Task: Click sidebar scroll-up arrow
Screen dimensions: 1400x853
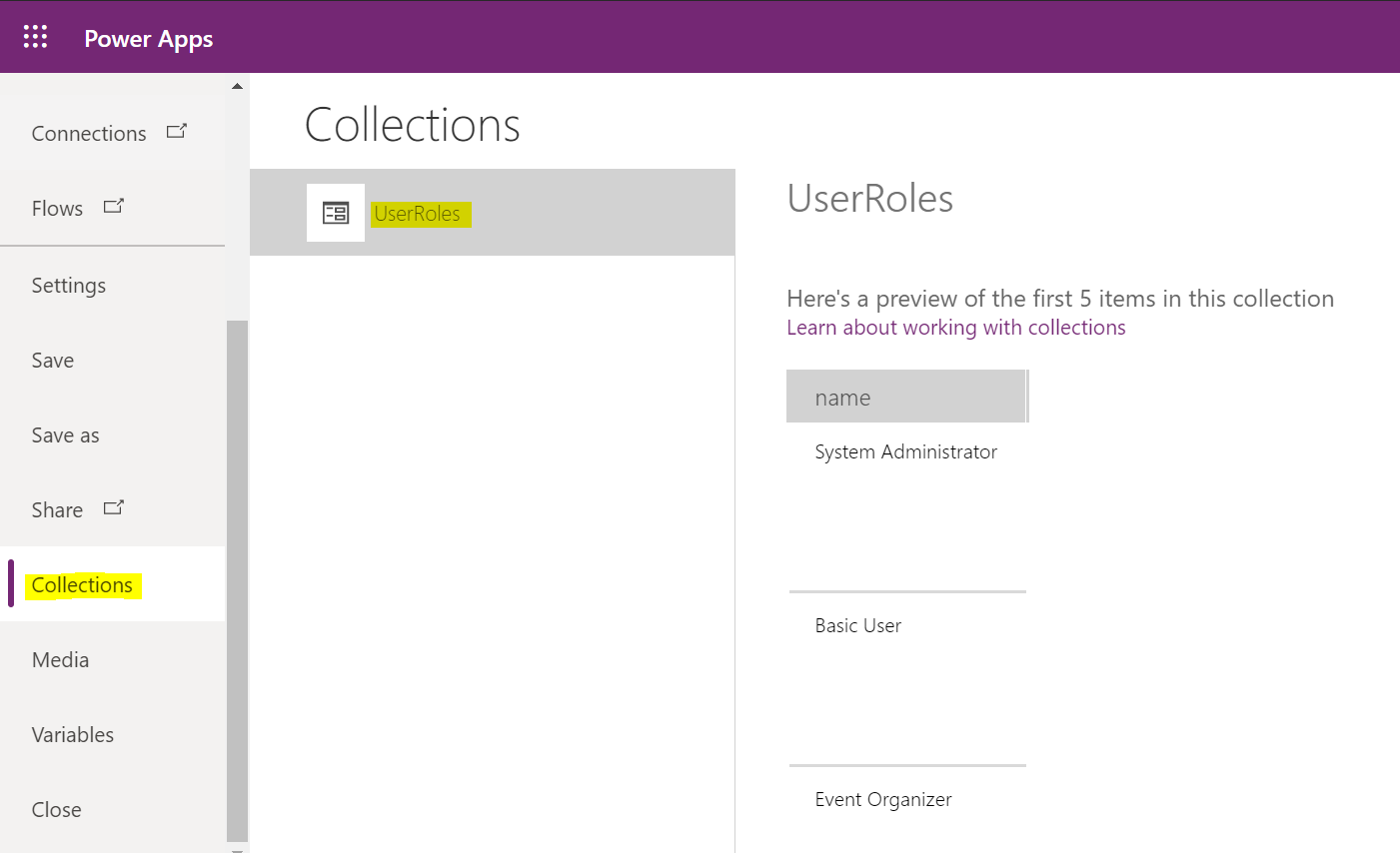Action: 237,86
